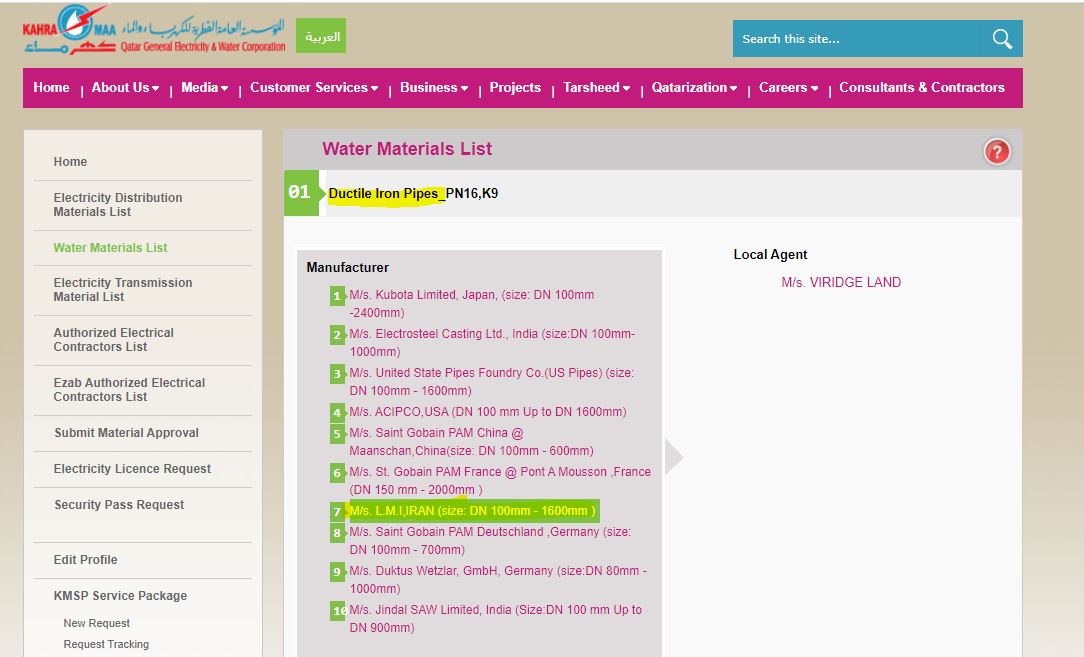The height and width of the screenshot is (657, 1084).
Task: Click Water Materials List page title
Action: 407,149
